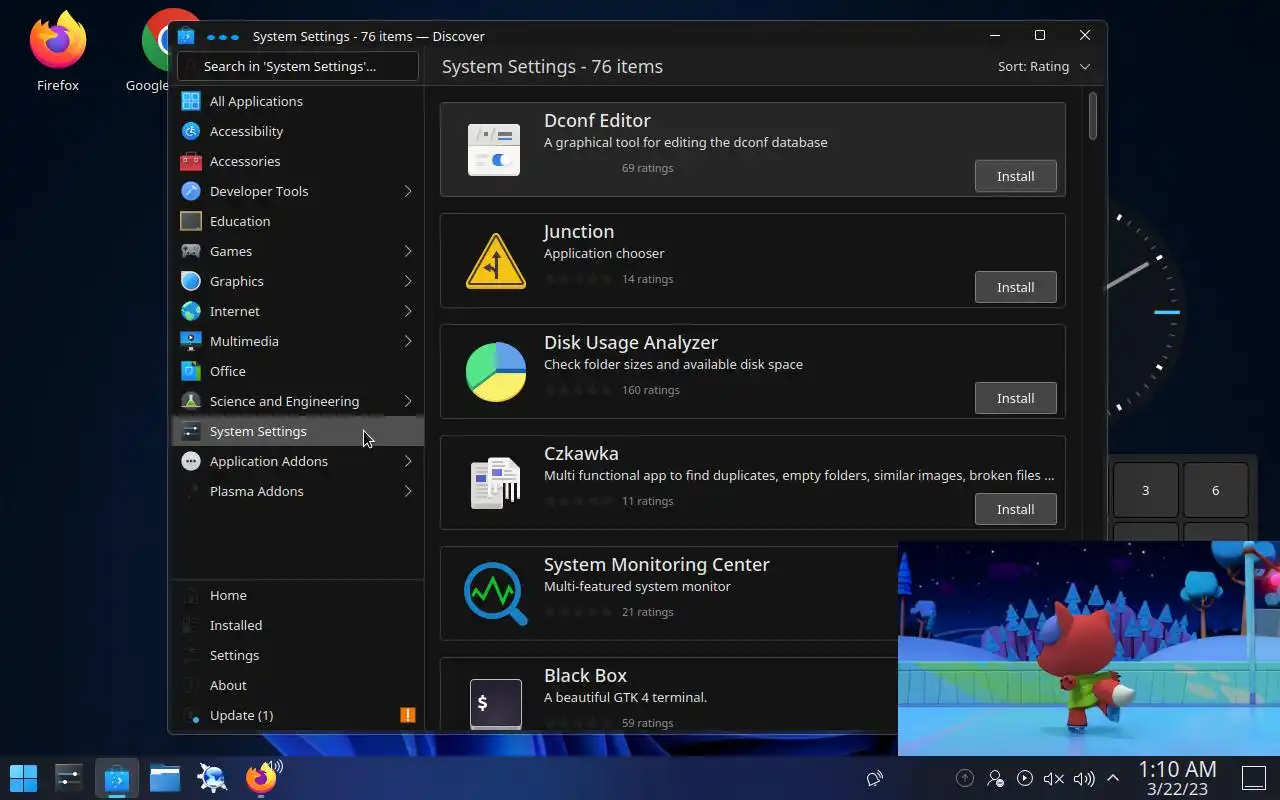Viewport: 1280px width, 800px height.
Task: Click the Czkawka app icon
Action: [496, 483]
